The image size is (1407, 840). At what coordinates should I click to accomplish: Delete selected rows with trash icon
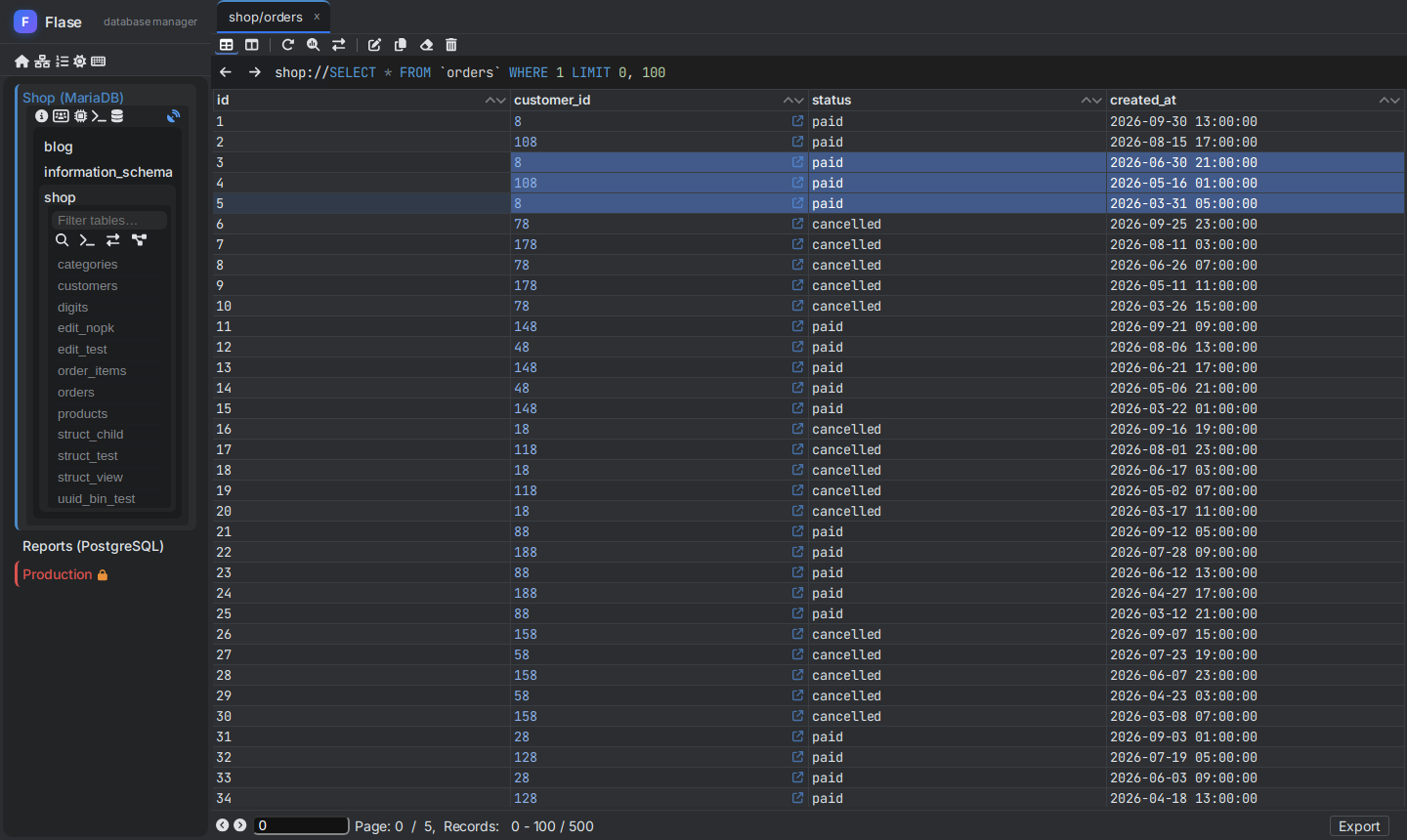(x=451, y=45)
